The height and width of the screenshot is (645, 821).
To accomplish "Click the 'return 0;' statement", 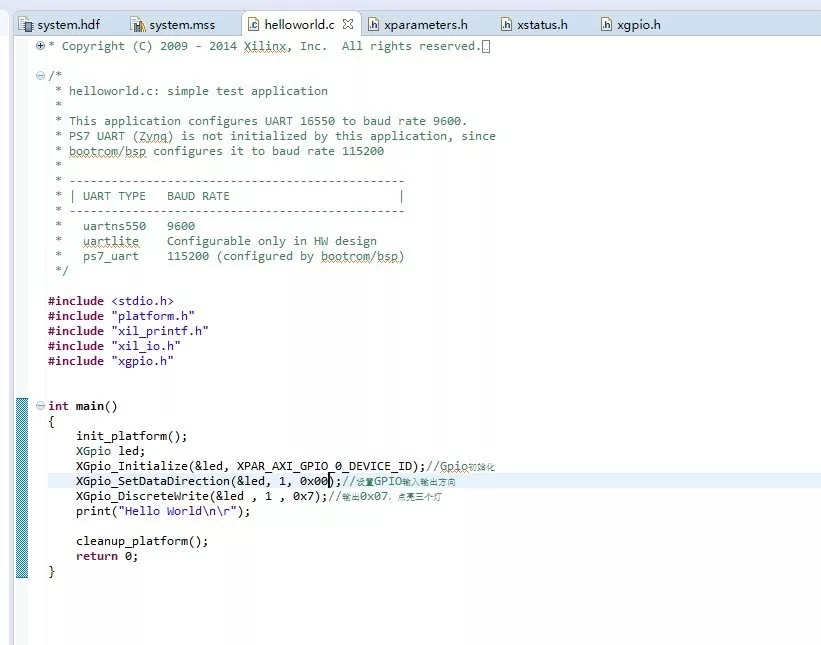I will tap(107, 557).
